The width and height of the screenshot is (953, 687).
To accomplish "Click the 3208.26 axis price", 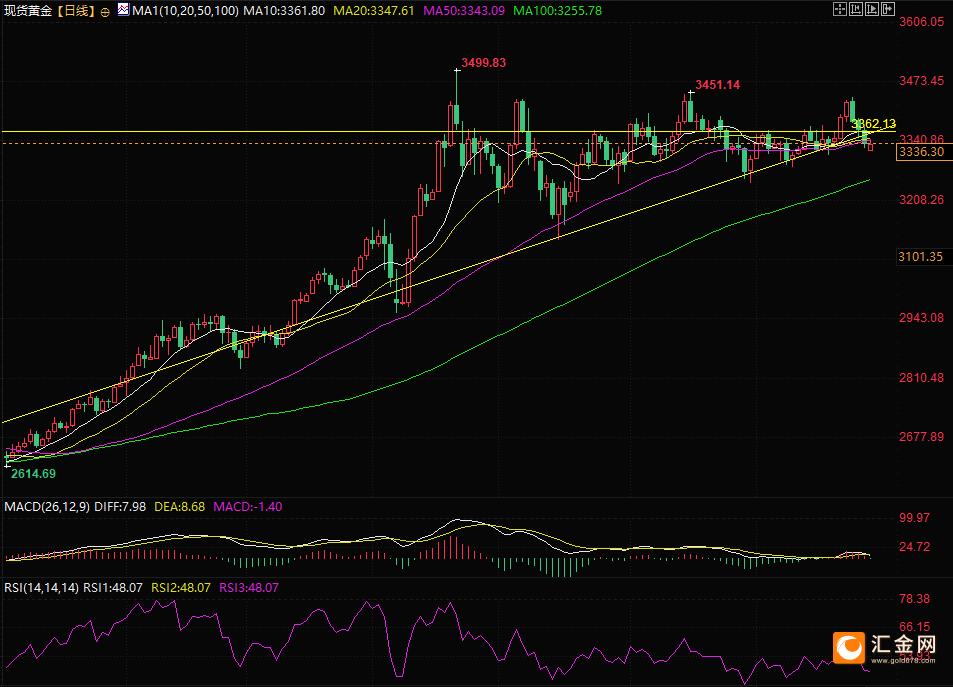I will [x=921, y=199].
